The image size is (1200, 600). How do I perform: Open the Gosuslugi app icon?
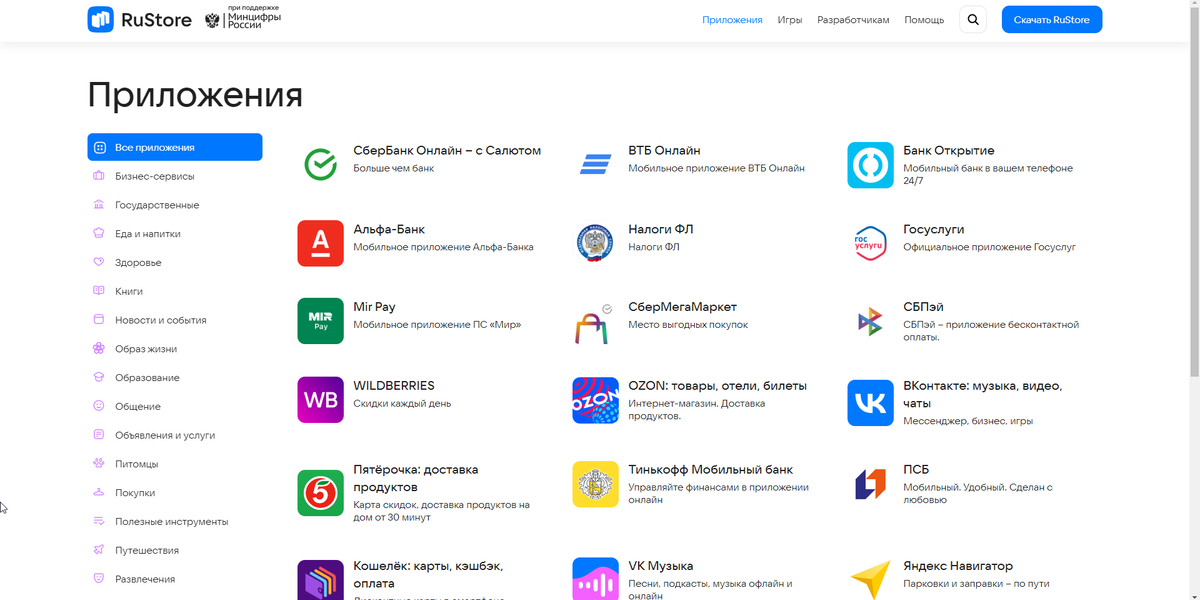(870, 243)
